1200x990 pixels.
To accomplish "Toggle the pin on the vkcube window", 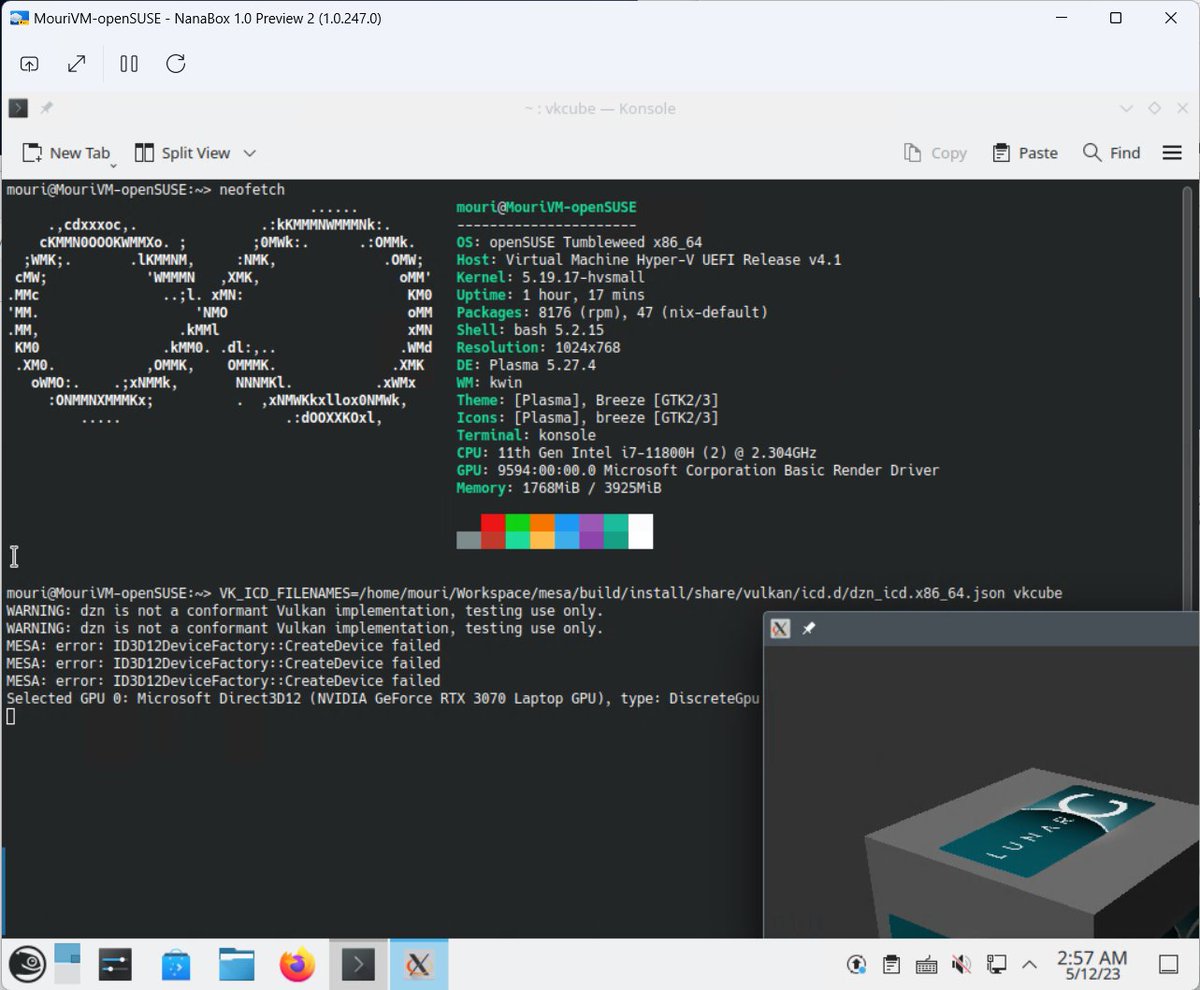I will (809, 628).
